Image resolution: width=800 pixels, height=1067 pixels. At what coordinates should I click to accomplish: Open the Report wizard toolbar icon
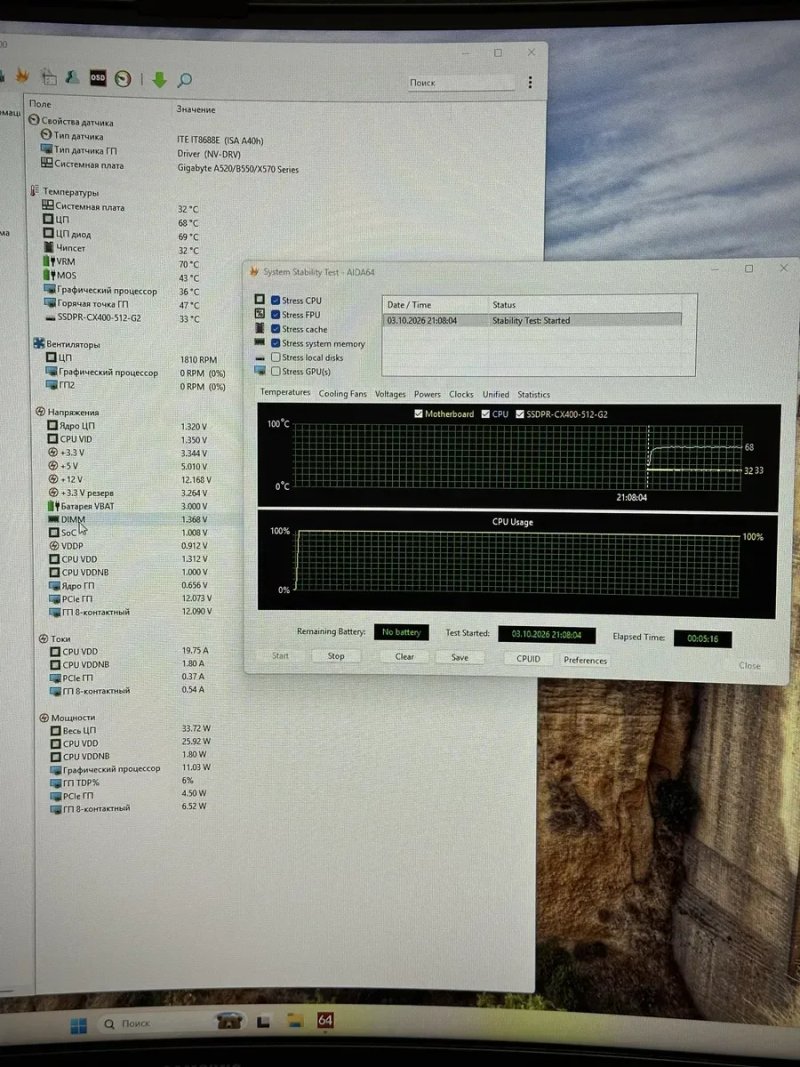click(x=48, y=76)
